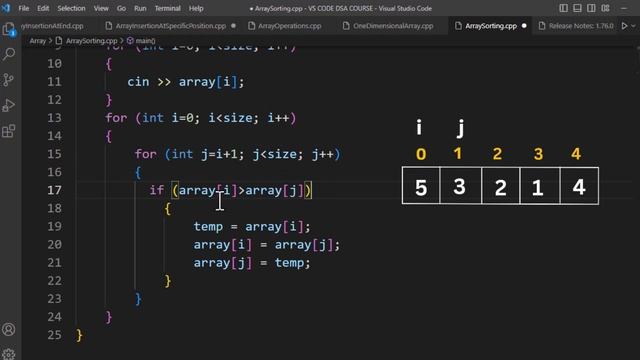Open the Terminal menu
This screenshot has width=640, height=360.
[x=167, y=8]
